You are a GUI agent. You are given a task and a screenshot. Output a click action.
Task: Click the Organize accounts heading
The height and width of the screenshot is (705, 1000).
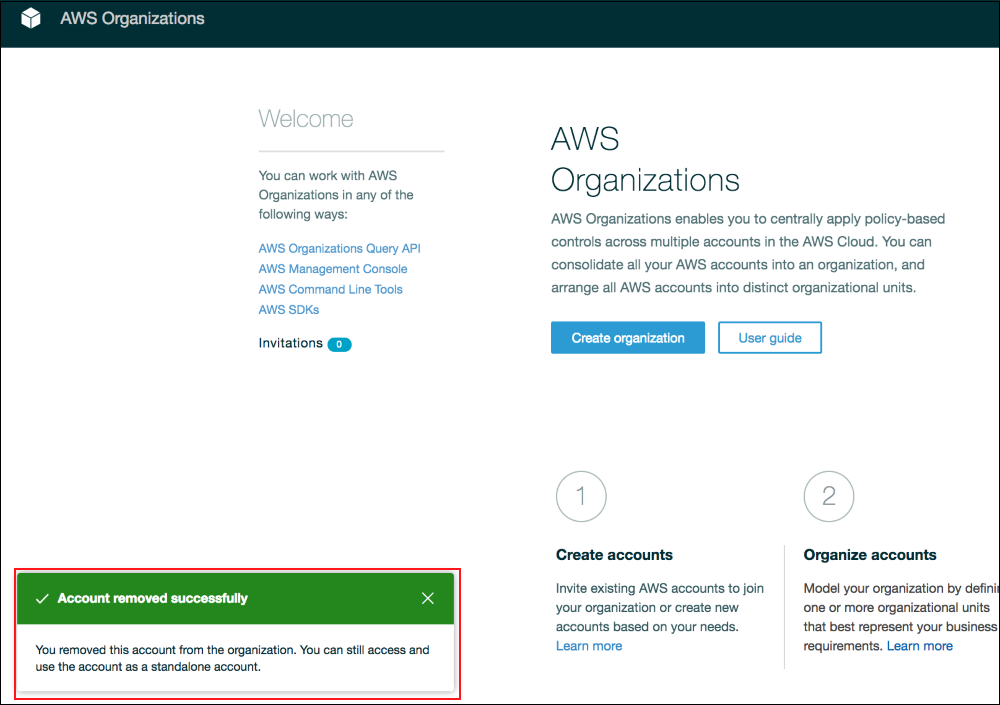point(869,555)
